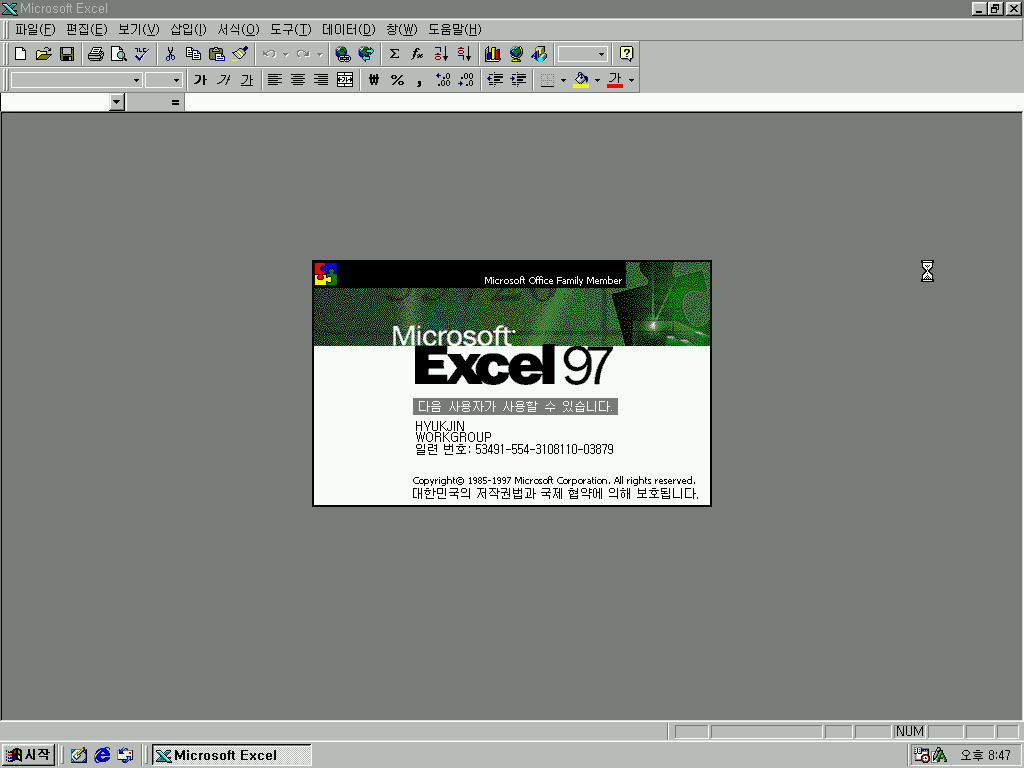Click the AutoSum sigma icon
The height and width of the screenshot is (768, 1024).
click(x=394, y=54)
